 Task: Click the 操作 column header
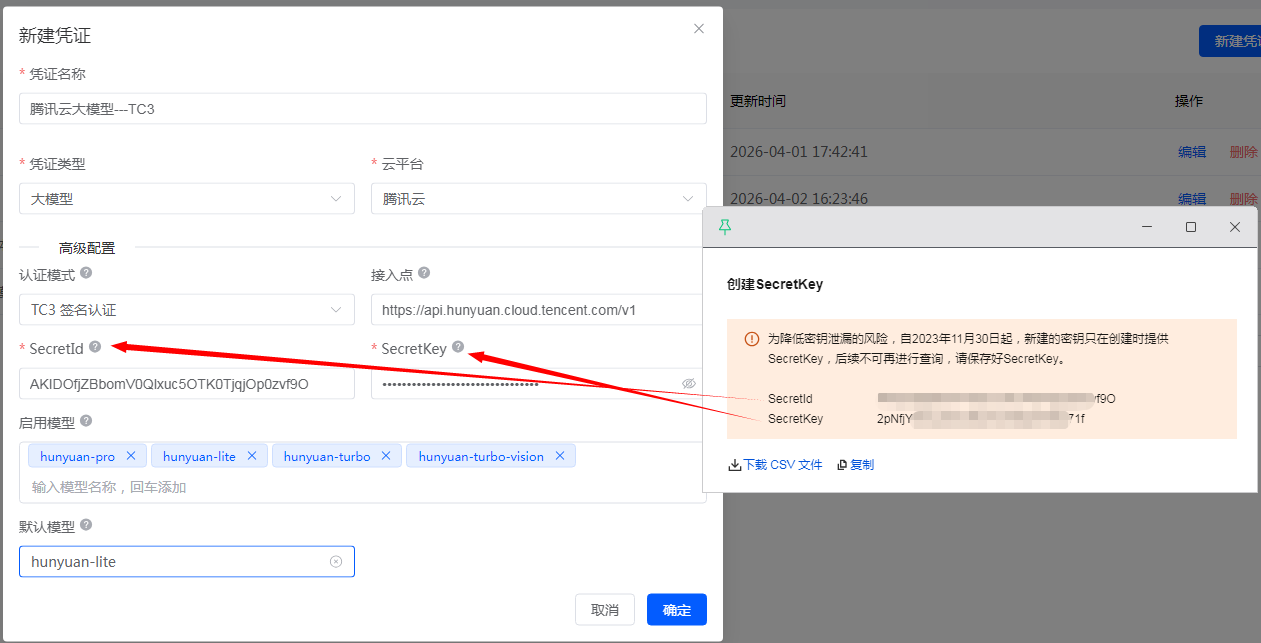click(x=1189, y=101)
